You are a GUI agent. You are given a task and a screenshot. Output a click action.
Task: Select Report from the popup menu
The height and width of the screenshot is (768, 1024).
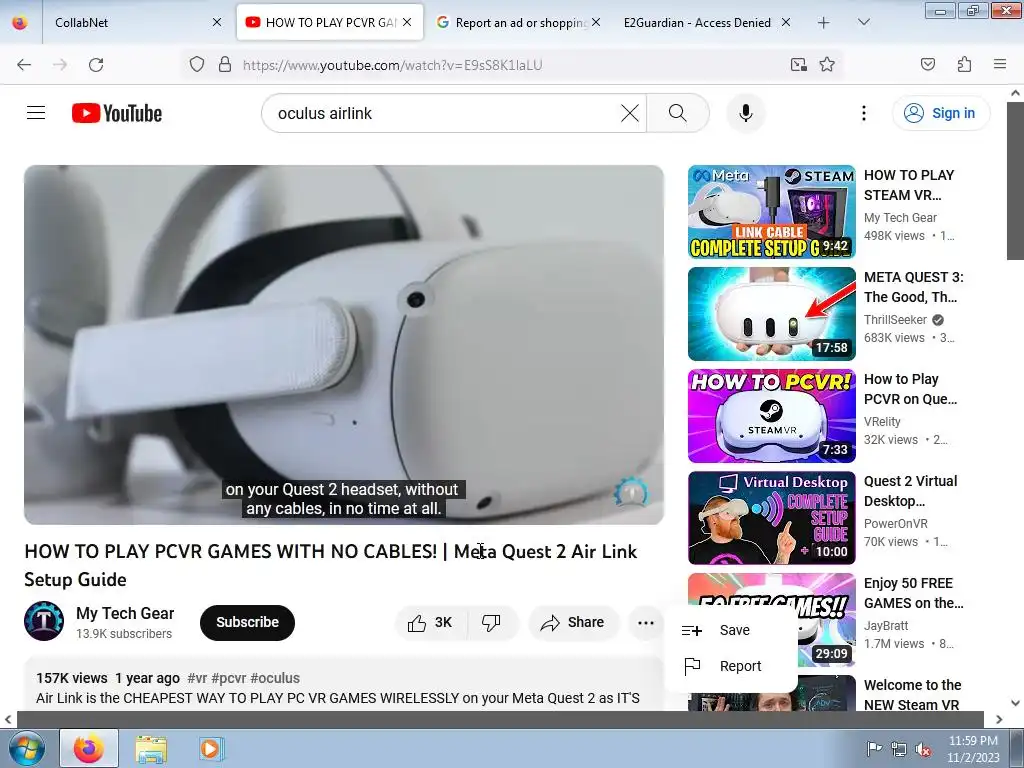click(x=731, y=666)
